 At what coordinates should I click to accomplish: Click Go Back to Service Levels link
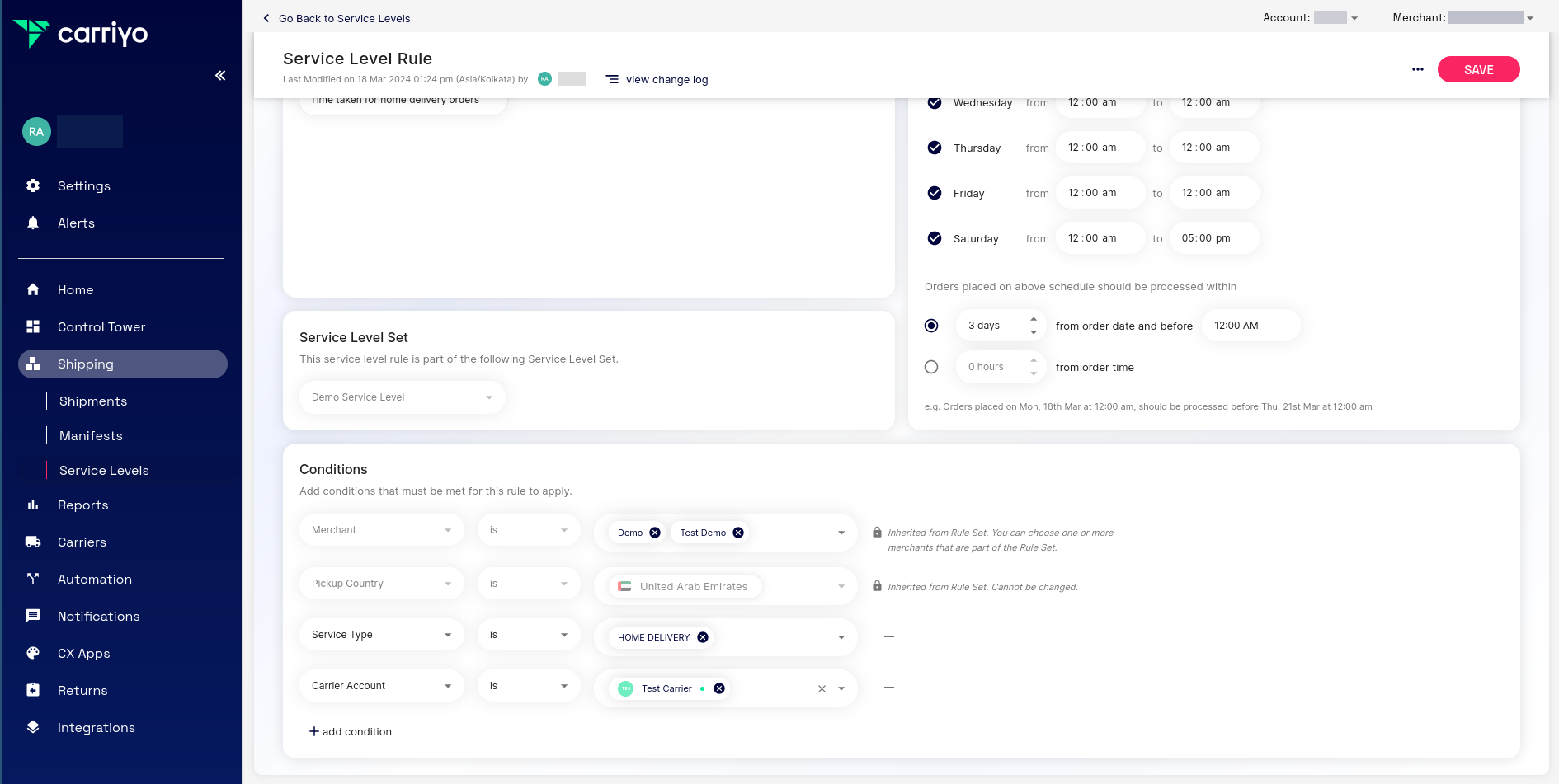[344, 18]
